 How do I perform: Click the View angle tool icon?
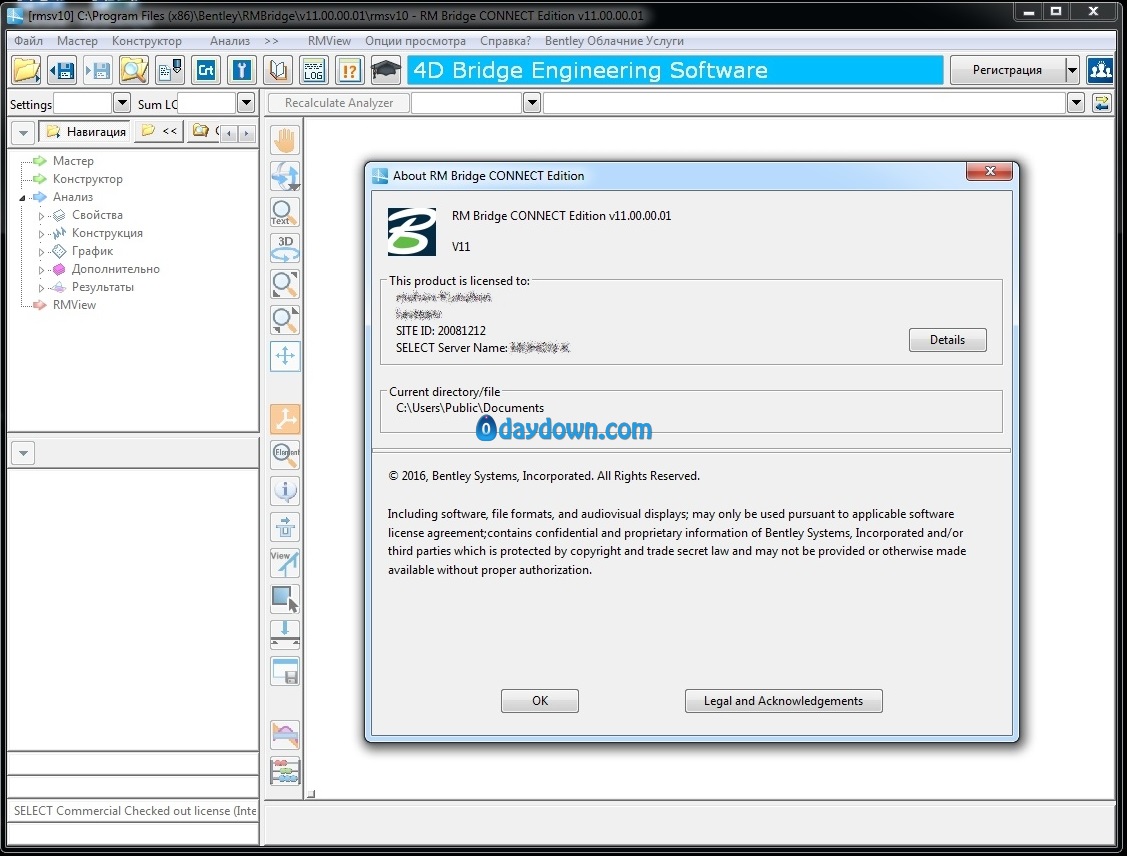tap(285, 563)
